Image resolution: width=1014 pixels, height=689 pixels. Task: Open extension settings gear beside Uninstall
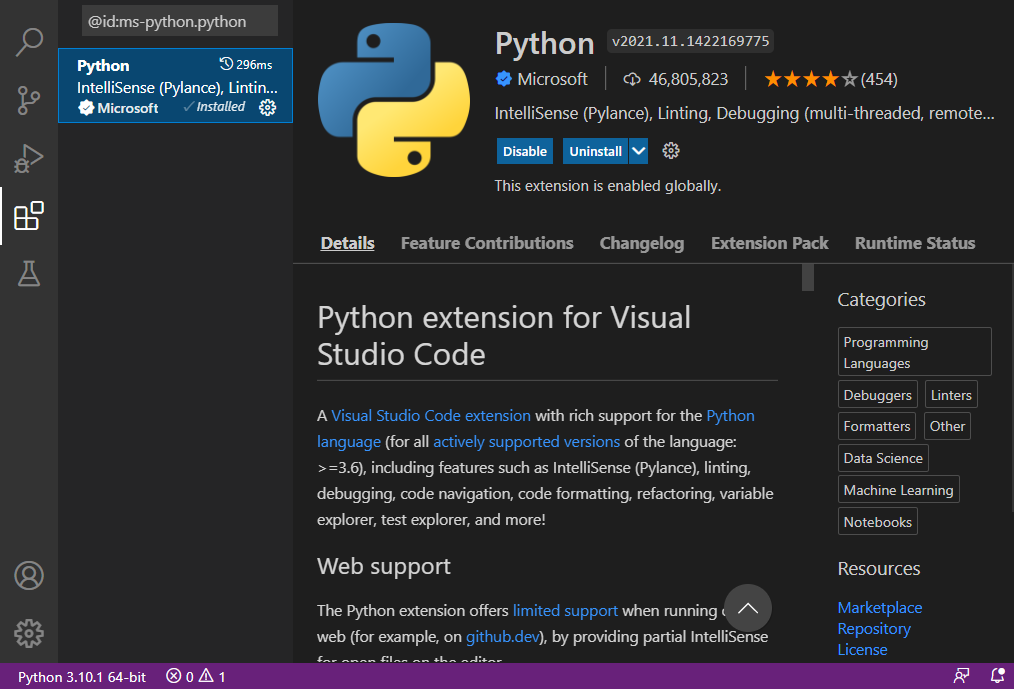[x=670, y=150]
